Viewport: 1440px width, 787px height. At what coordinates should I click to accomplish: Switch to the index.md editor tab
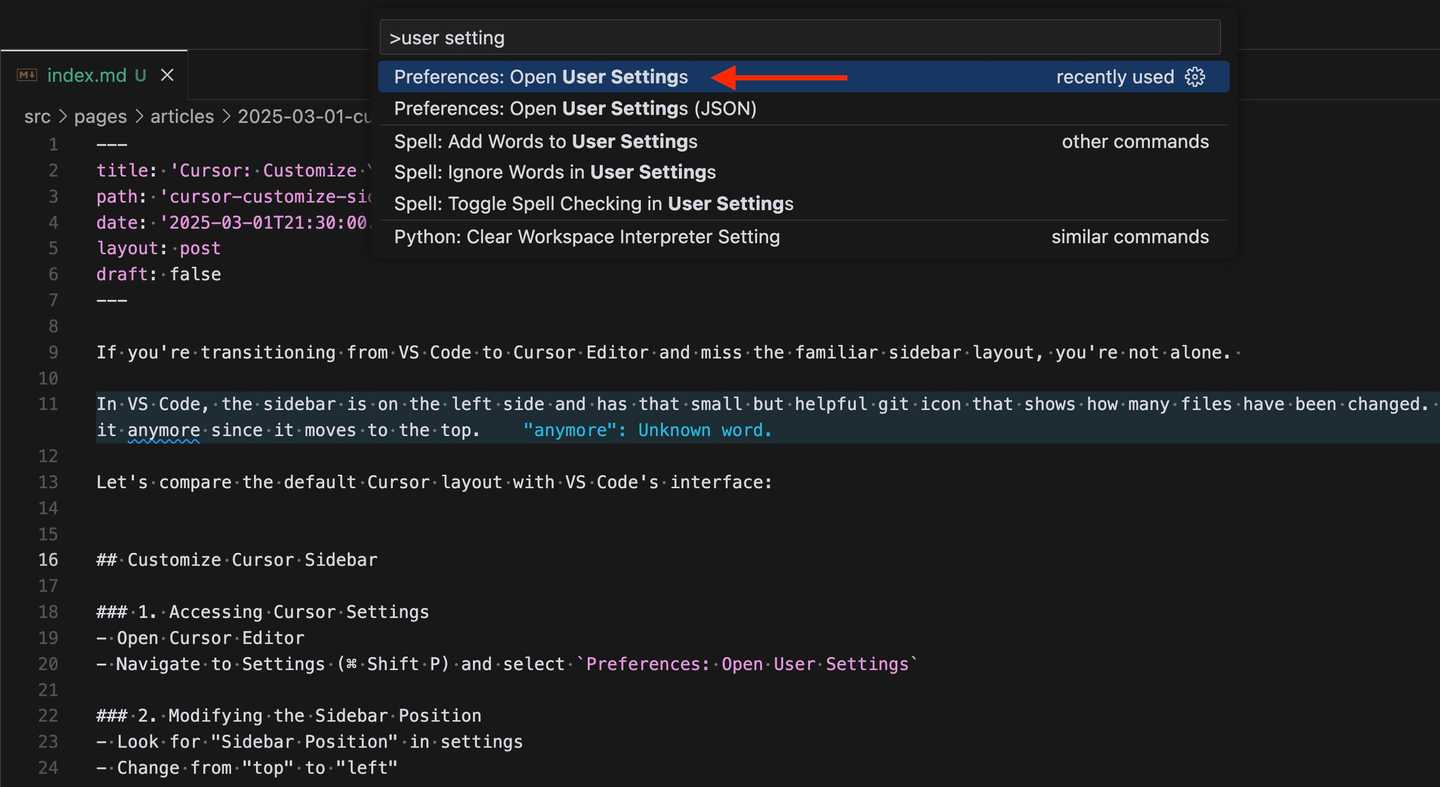[x=85, y=74]
